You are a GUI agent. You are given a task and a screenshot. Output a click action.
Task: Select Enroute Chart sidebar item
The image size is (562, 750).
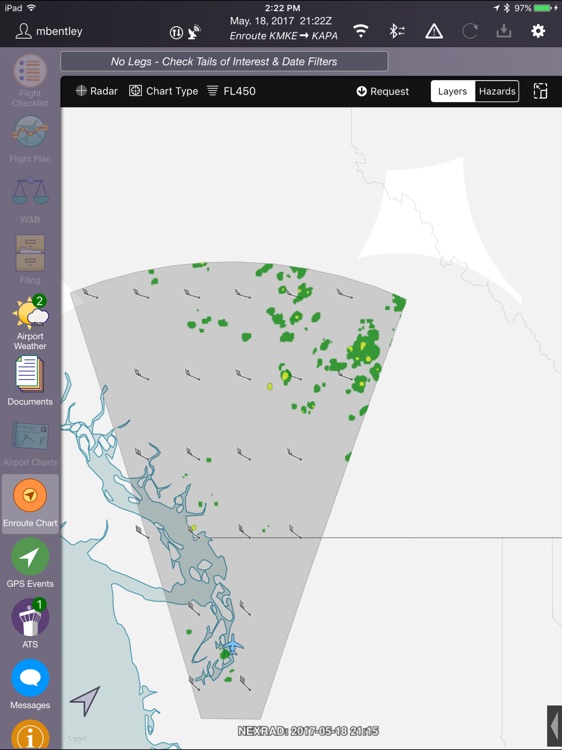click(30, 503)
